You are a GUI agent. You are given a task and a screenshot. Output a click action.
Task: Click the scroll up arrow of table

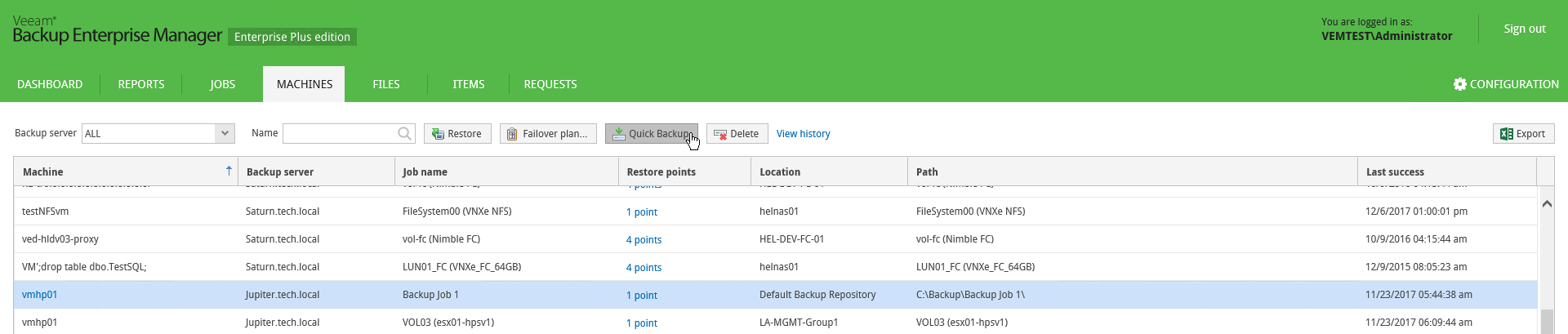1547,203
